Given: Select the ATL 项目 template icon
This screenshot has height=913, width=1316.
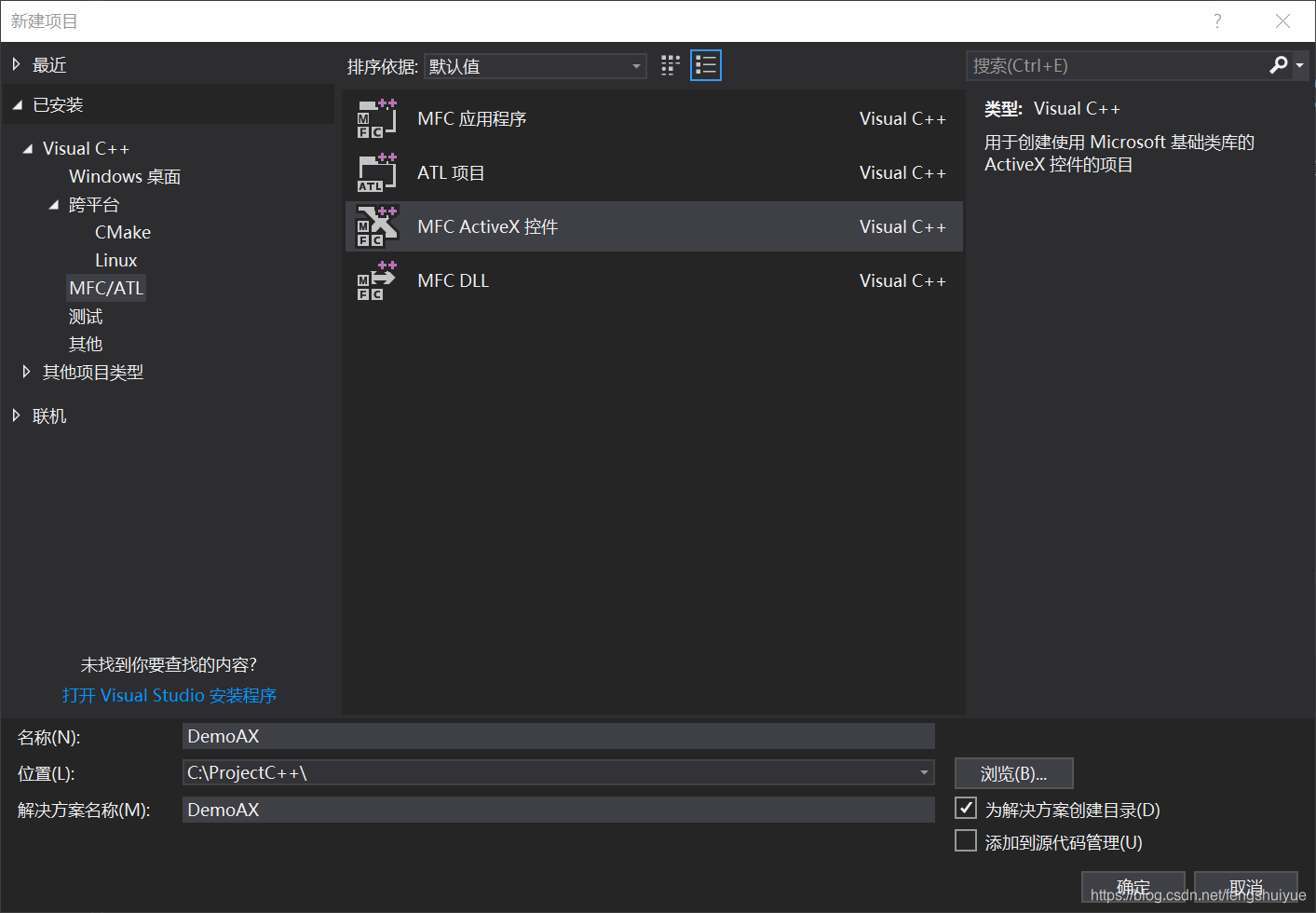Looking at the screenshot, I should point(377,172).
